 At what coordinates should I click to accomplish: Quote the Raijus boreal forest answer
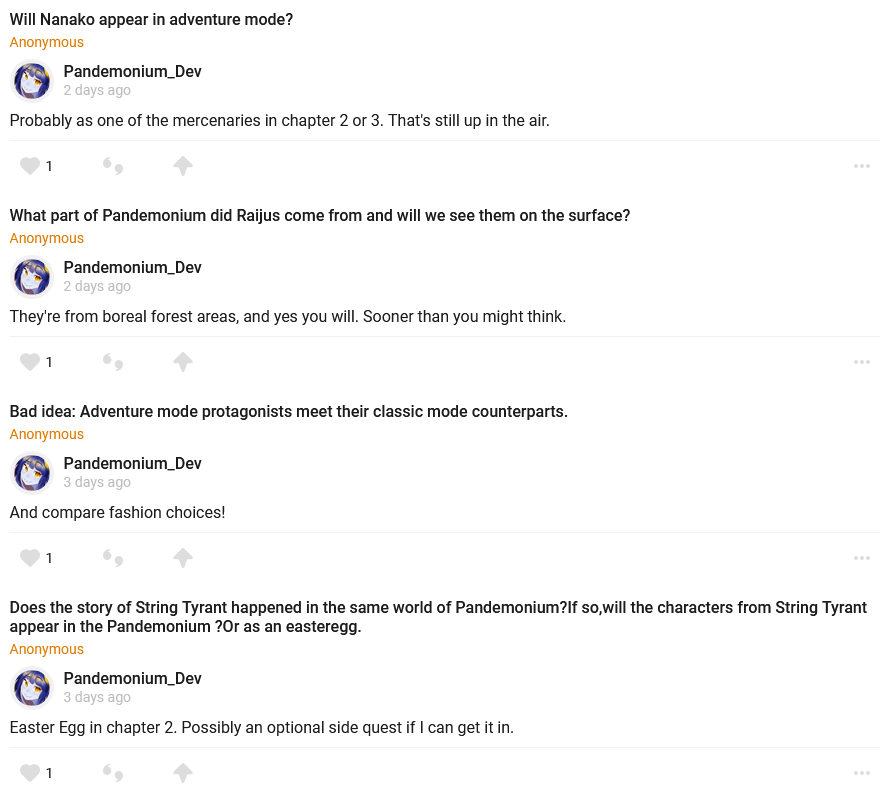[x=113, y=362]
